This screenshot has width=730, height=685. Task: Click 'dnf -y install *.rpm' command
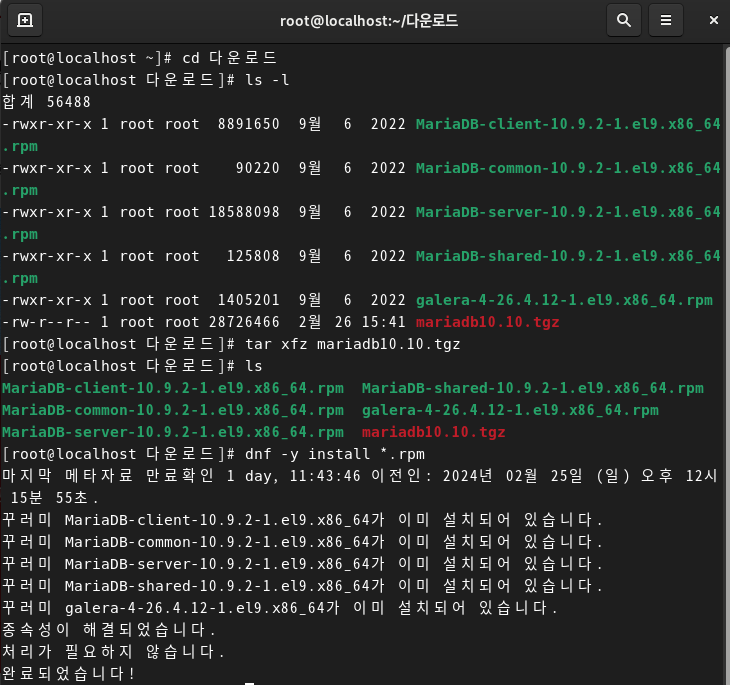click(335, 454)
